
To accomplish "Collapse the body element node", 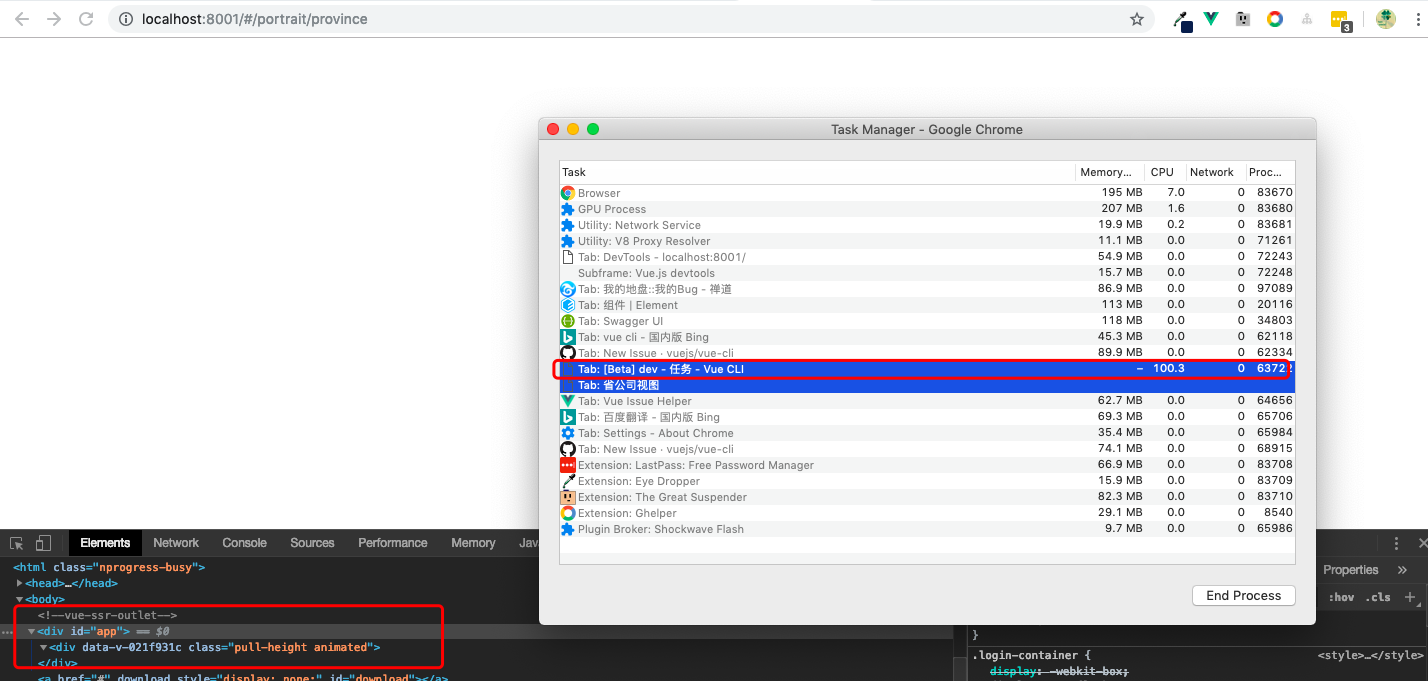I will click(x=20, y=599).
